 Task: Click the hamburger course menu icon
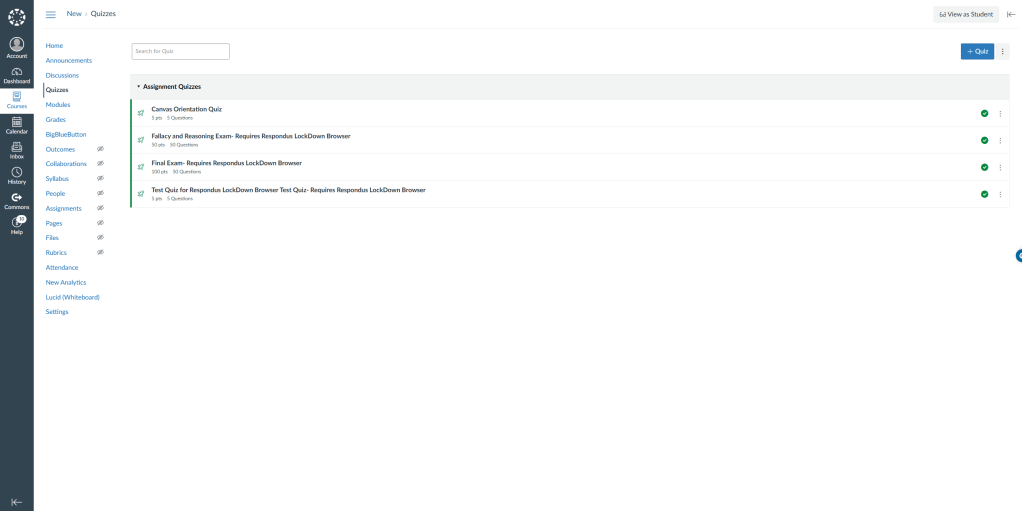51,14
